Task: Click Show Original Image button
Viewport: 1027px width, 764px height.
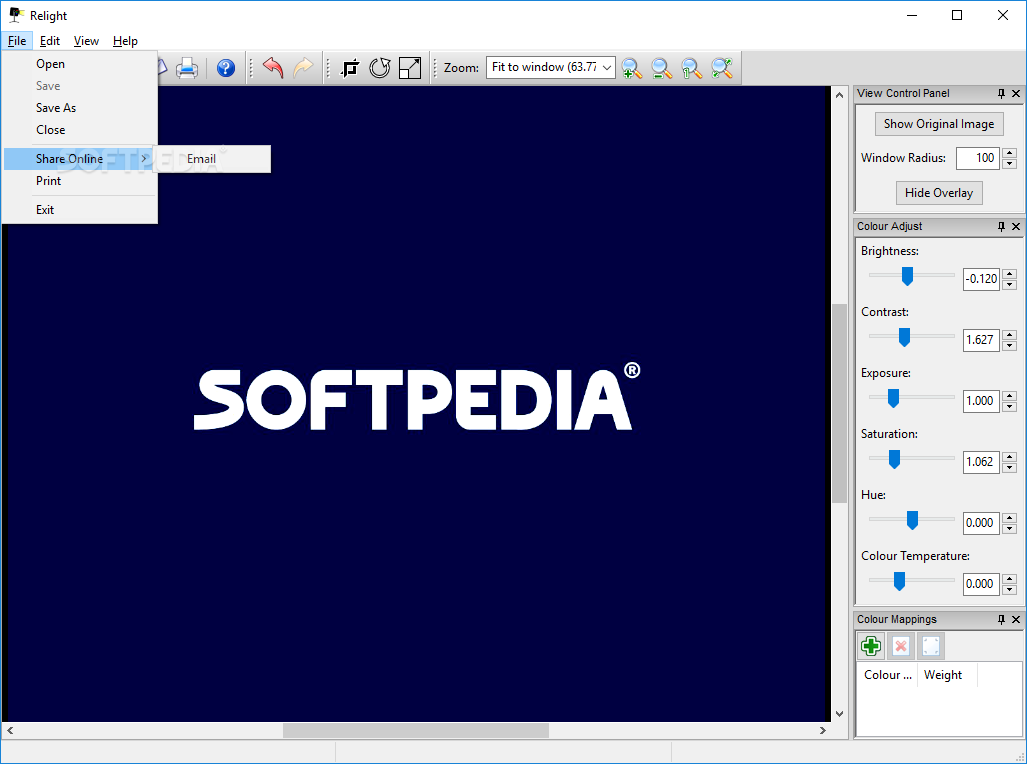Action: tap(939, 124)
